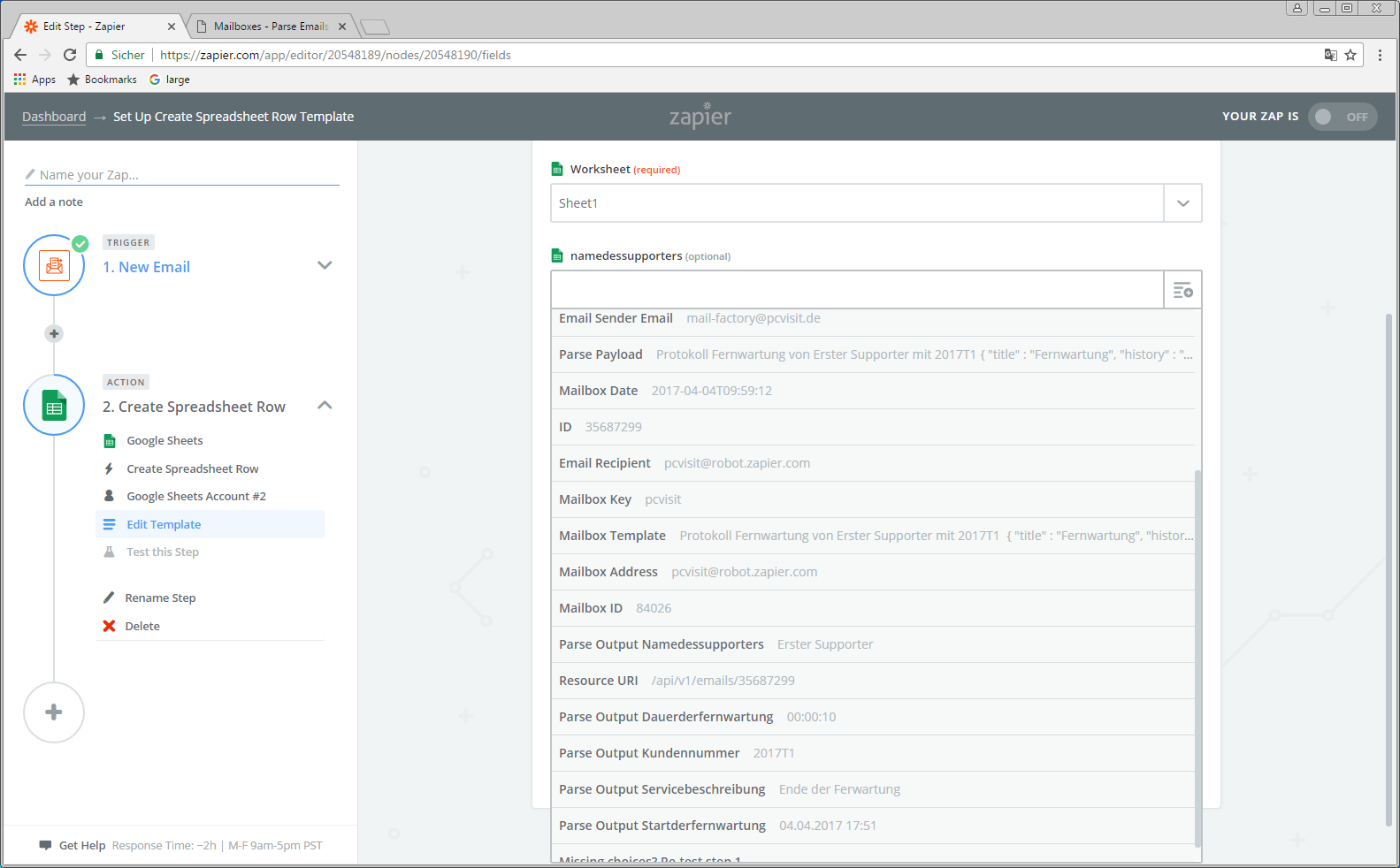Click Get Help at bottom left
The width and height of the screenshot is (1400, 868).
click(x=81, y=846)
